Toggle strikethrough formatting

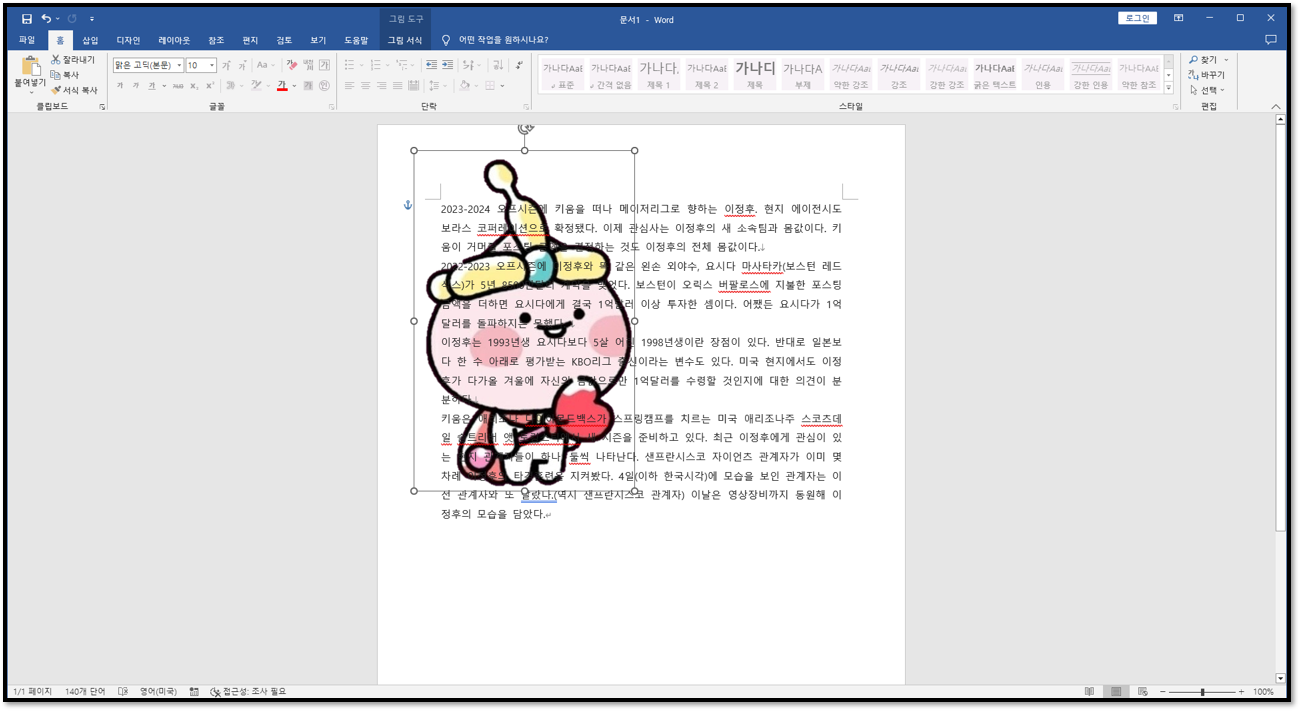[x=178, y=86]
